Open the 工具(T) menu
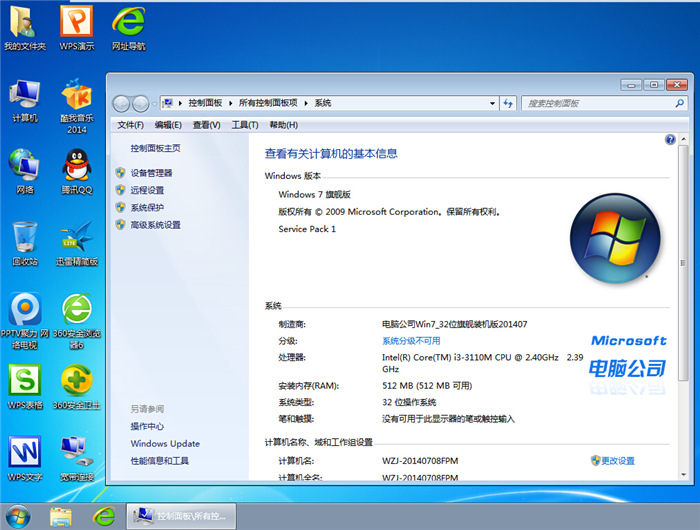 (x=245, y=125)
